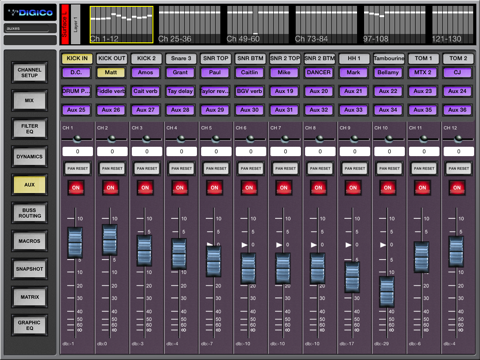The width and height of the screenshot is (480, 360).
Task: Toggle the CH 3 ON button
Action: click(x=145, y=188)
